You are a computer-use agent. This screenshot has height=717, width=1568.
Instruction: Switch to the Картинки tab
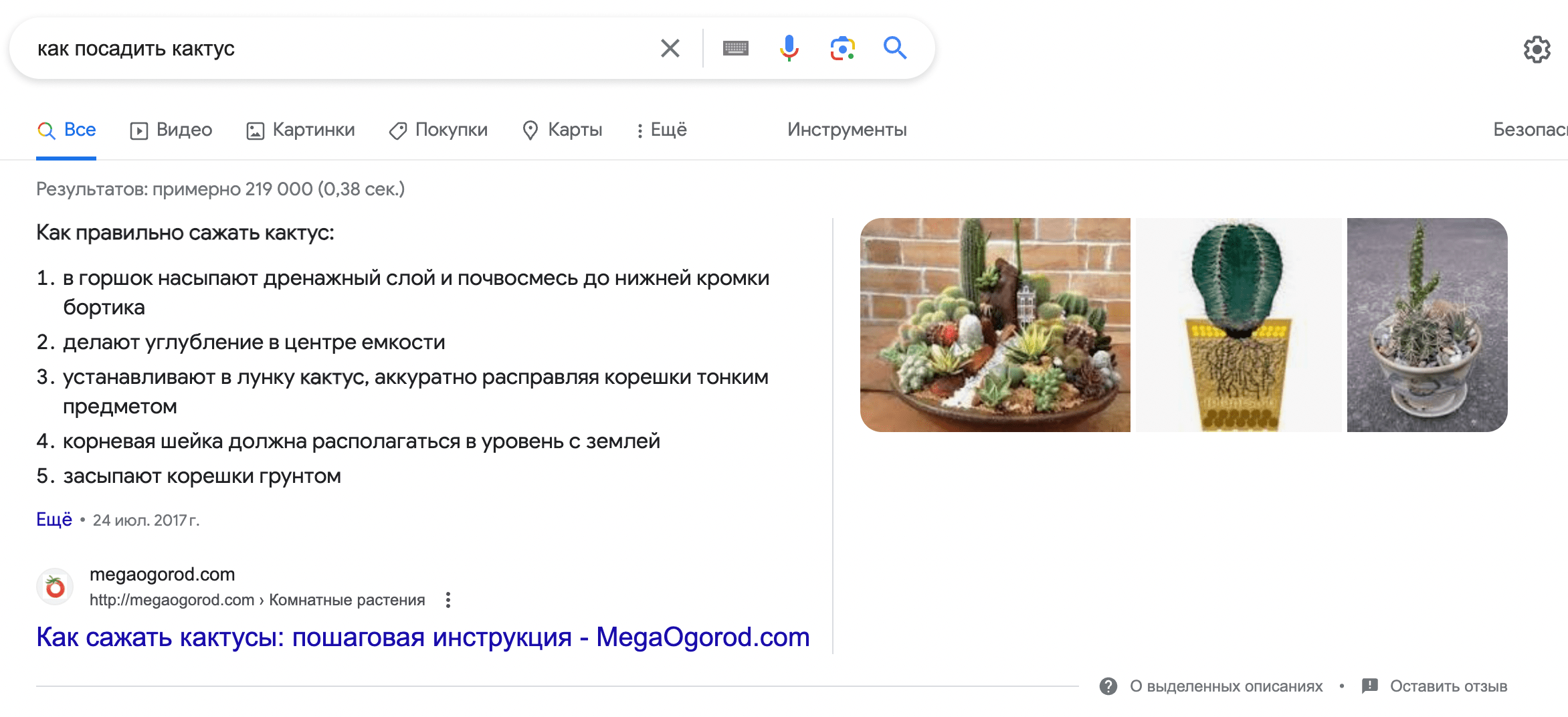[x=301, y=130]
